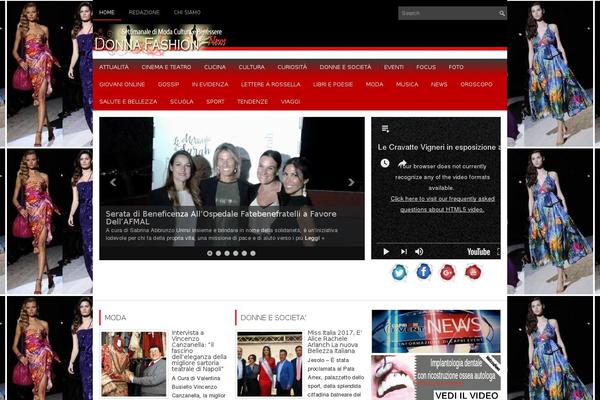Open the Le Cravatte Vigneri video title

tap(439, 147)
